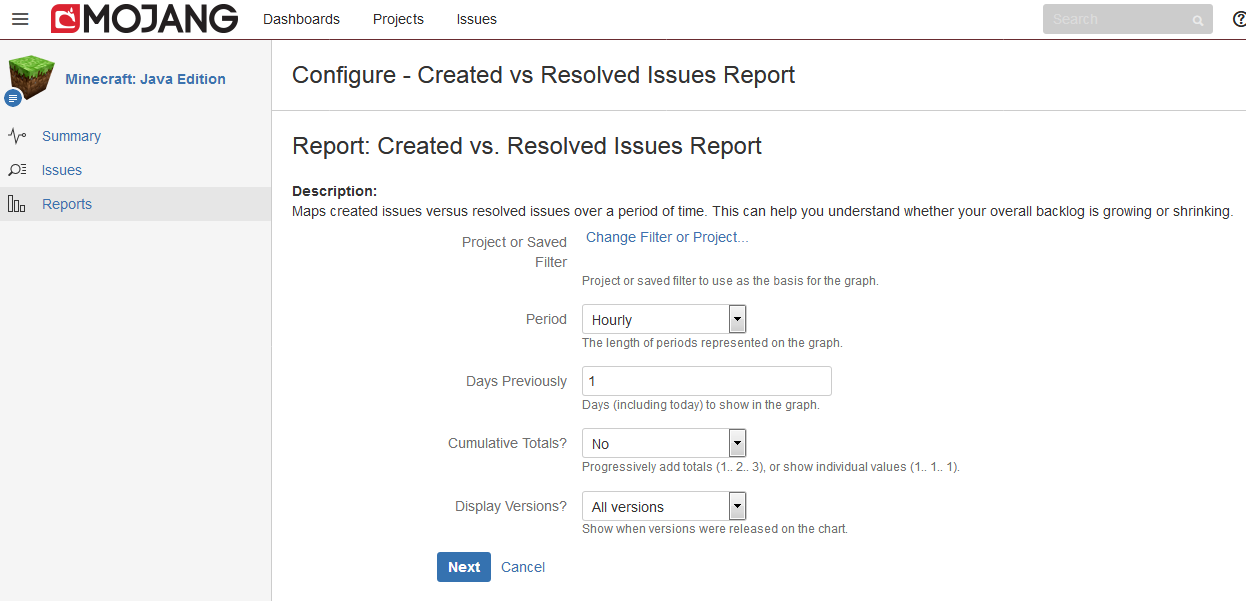This screenshot has height=601, width=1246.
Task: Click the Summary pulse icon in sidebar
Action: (17, 136)
